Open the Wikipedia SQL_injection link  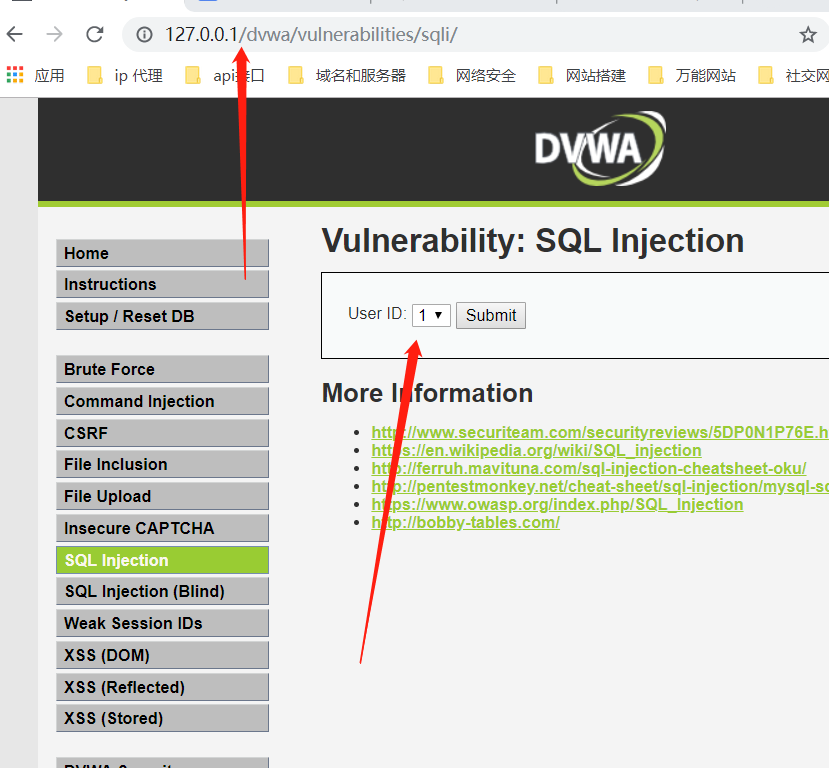point(536,450)
